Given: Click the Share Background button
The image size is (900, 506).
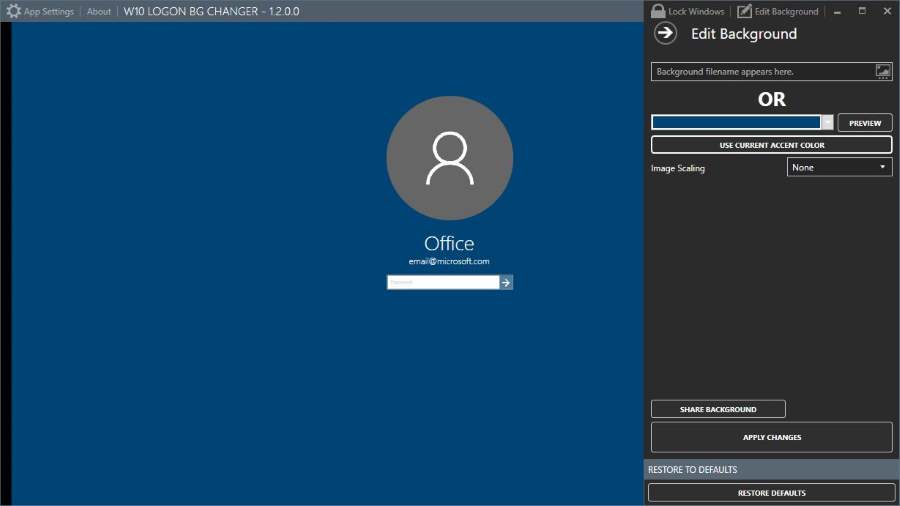Looking at the screenshot, I should pyautogui.click(x=718, y=409).
